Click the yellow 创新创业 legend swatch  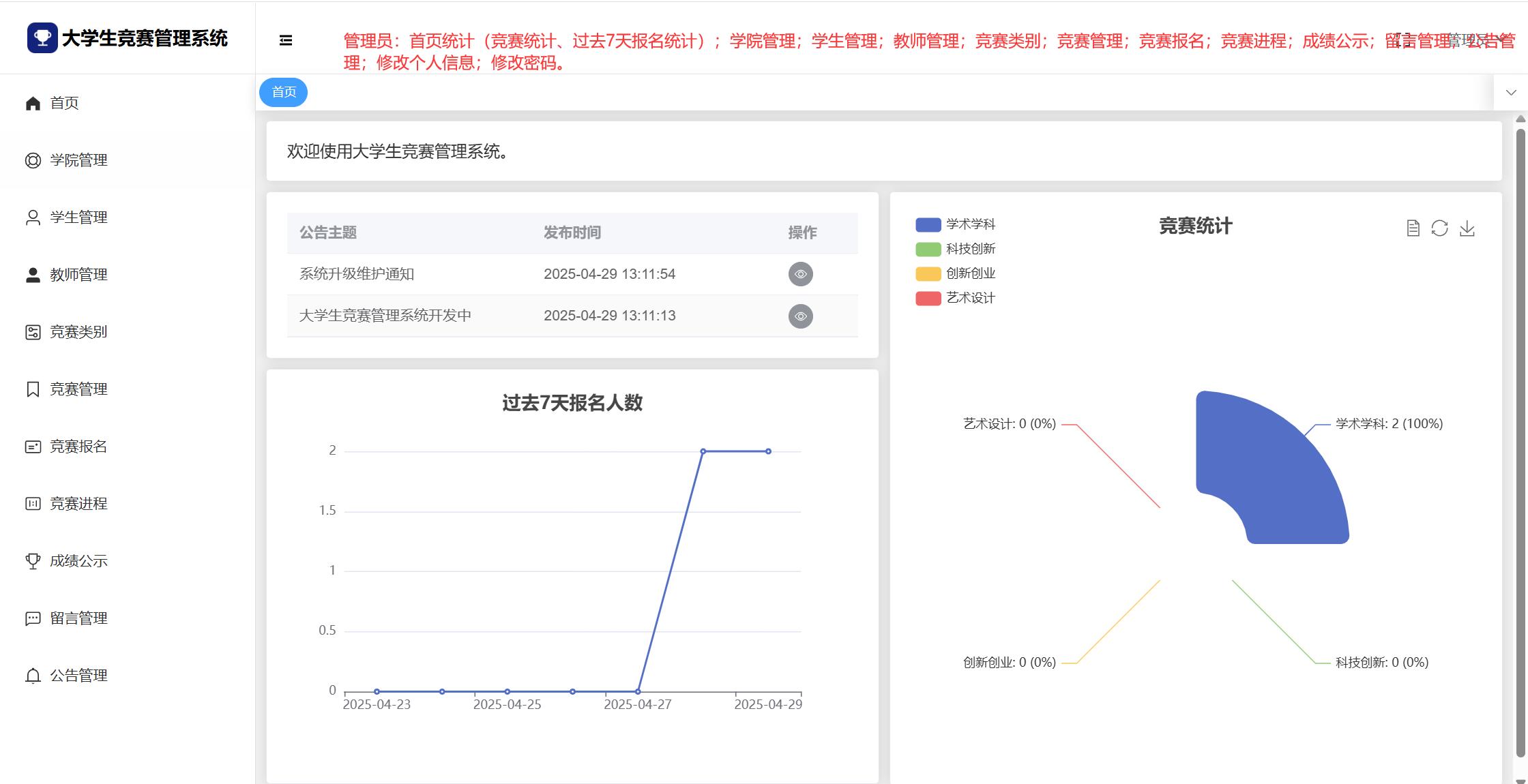(x=928, y=273)
